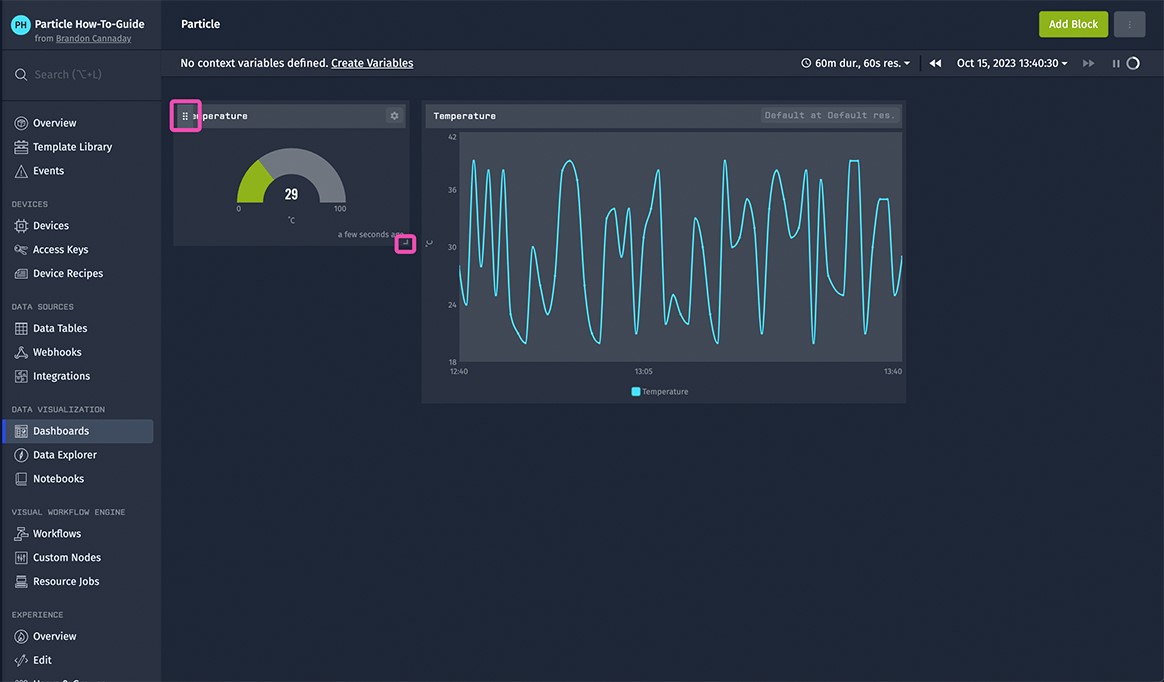Screen dimensions: 1164x682
Task: Click the PH application avatar icon
Action: tap(21, 24)
